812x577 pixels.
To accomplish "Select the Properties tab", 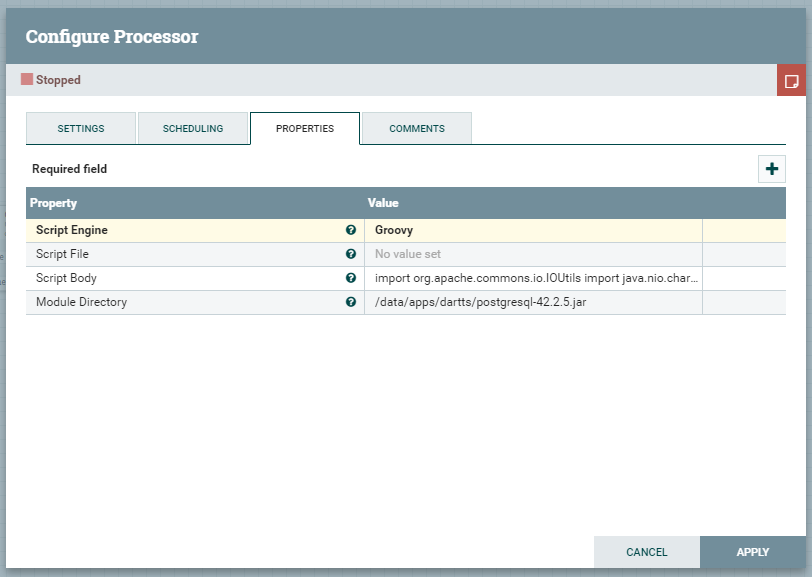I will click(x=305, y=129).
